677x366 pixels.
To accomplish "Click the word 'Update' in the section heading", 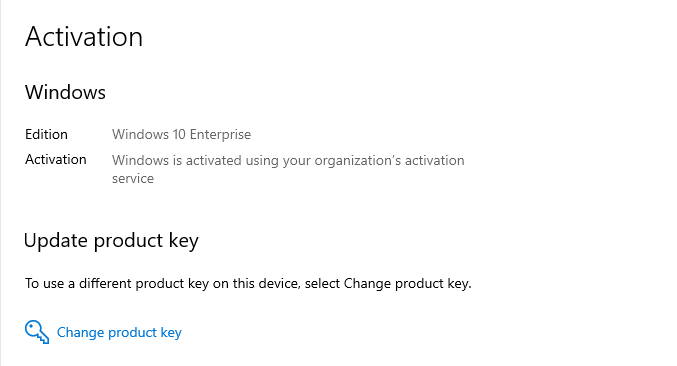I will pos(56,241).
